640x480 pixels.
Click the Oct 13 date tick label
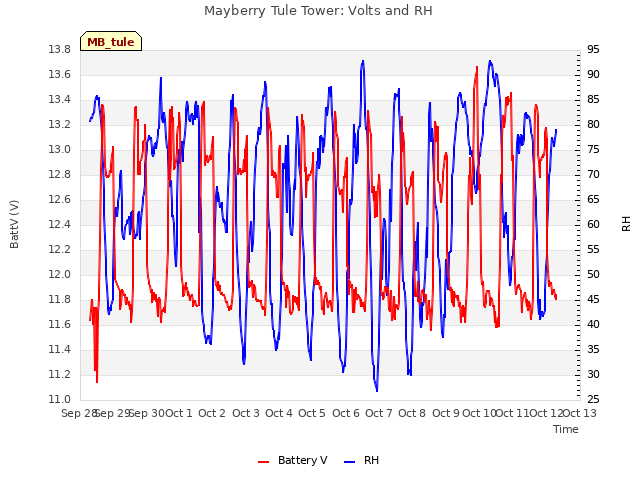580,413
